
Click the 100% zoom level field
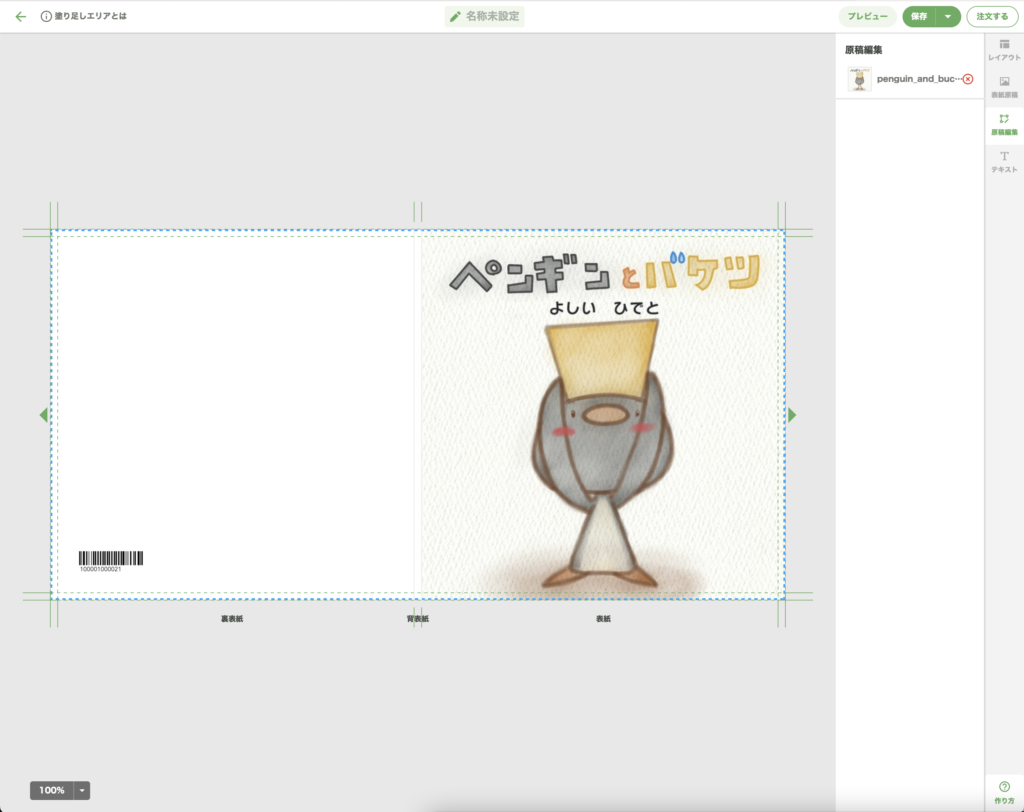52,790
